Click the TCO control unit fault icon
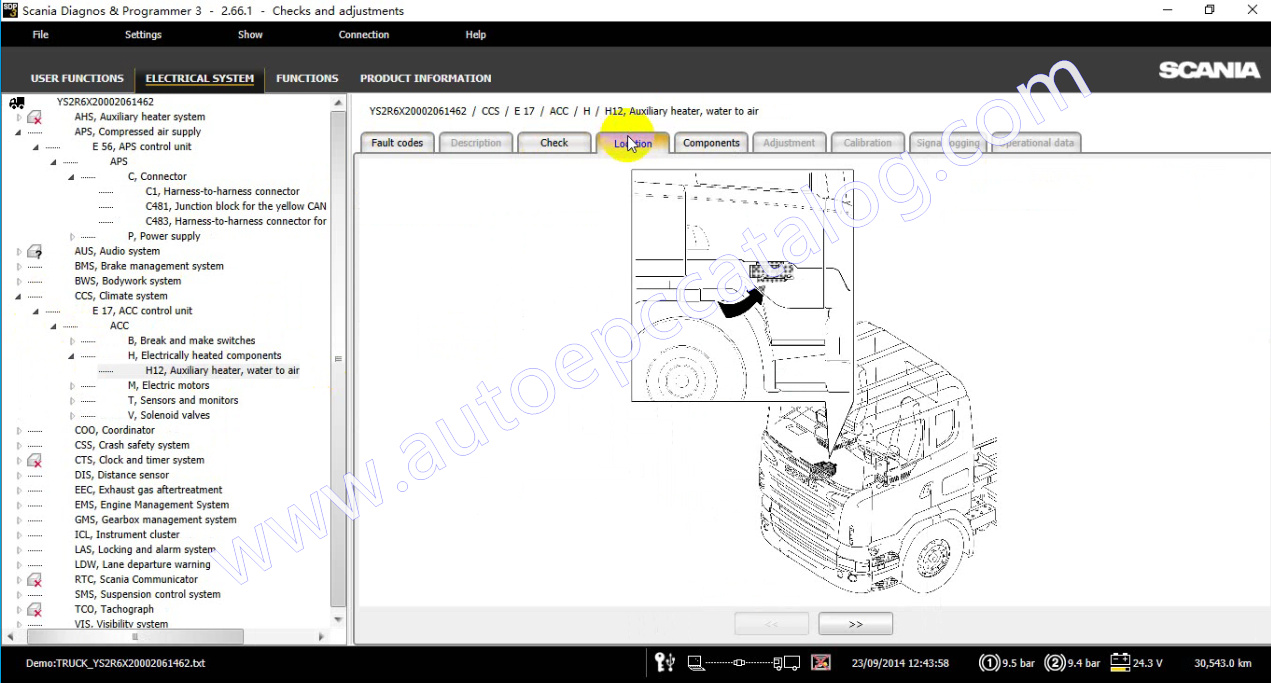Screen dimensions: 1271x683 34,610
